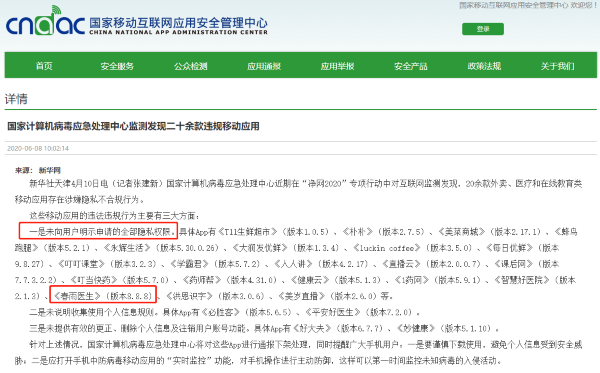Viewport: 600px width, 373px height.
Task: Open the 应用通报 menu item
Action: (x=264, y=66)
